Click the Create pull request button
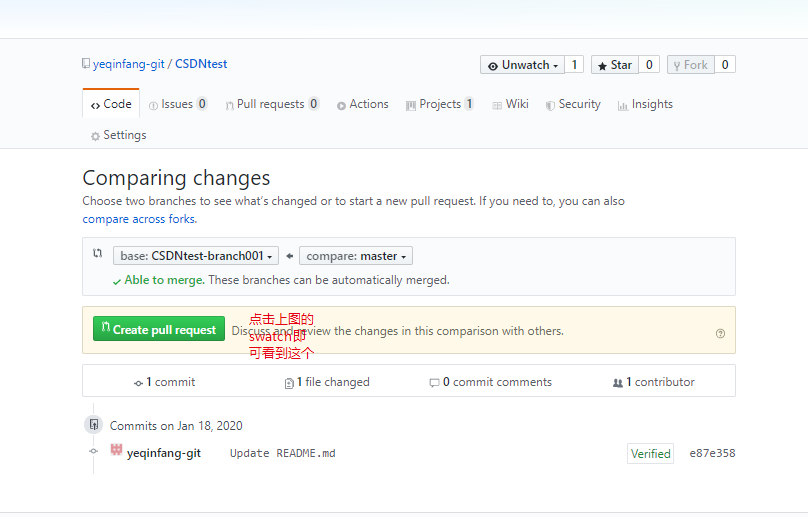808x517 pixels. (159, 329)
